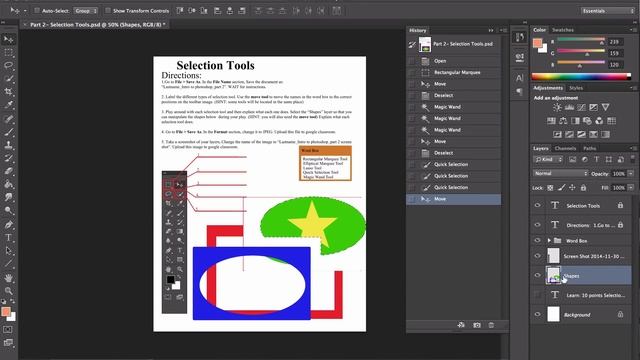Select the Spot Healing Brush tool
This screenshot has width=640, height=360.
[x=8, y=119]
